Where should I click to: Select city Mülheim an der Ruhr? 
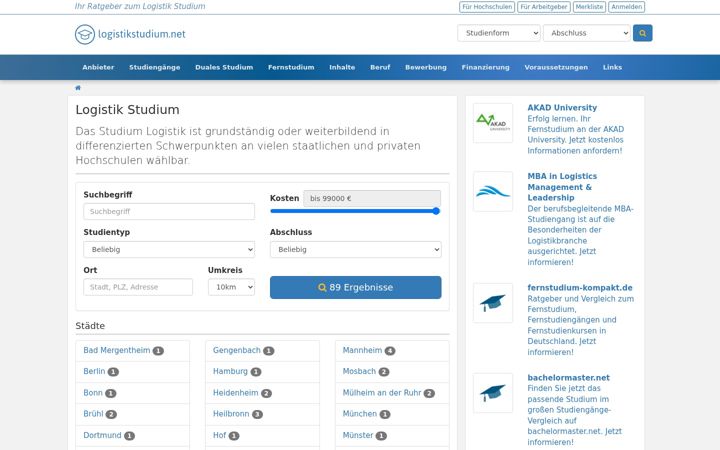(382, 393)
